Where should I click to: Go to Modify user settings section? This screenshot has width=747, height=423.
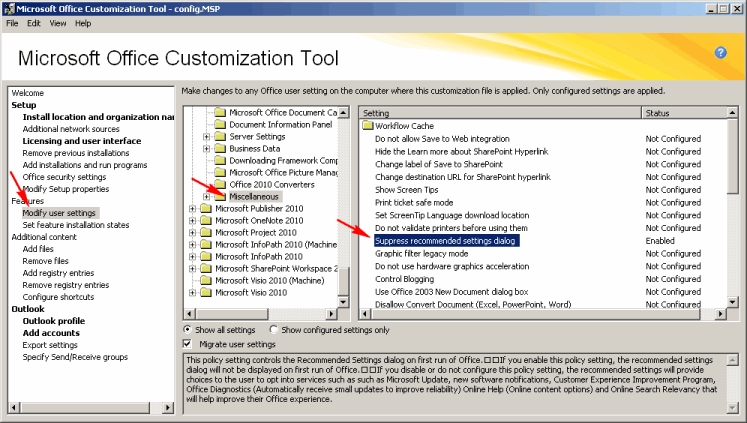click(x=59, y=213)
